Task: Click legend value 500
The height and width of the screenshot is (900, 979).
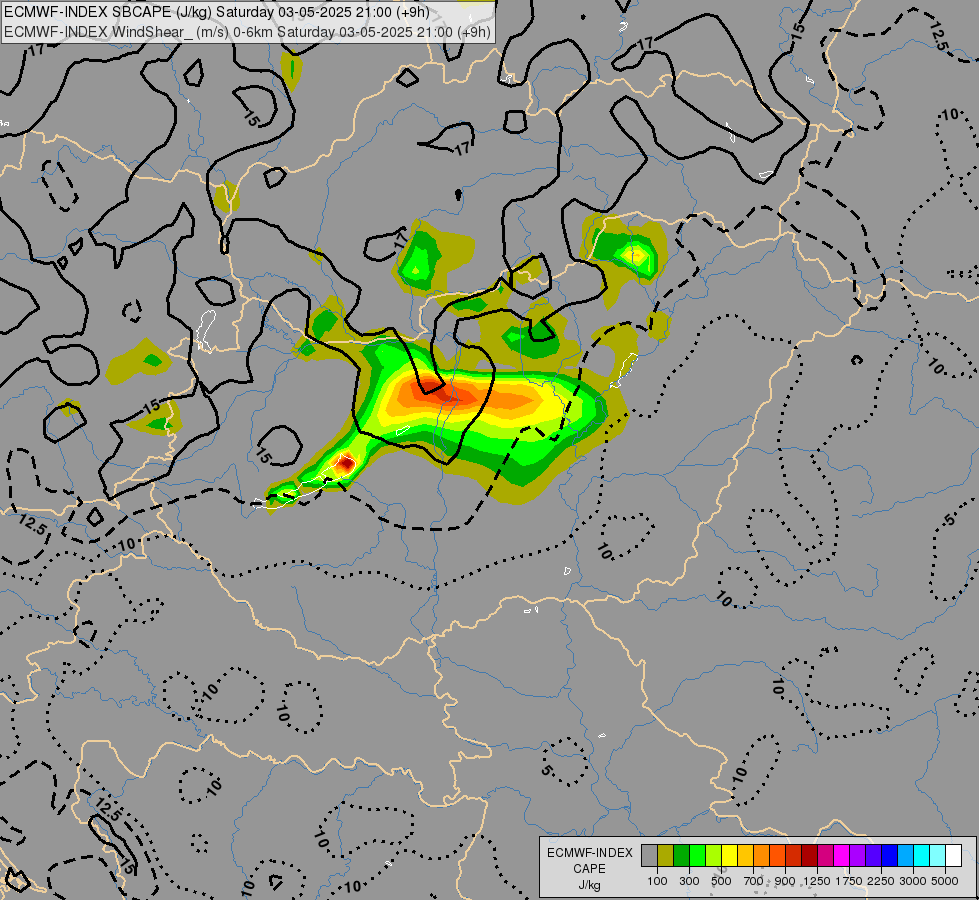Action: pyautogui.click(x=721, y=881)
